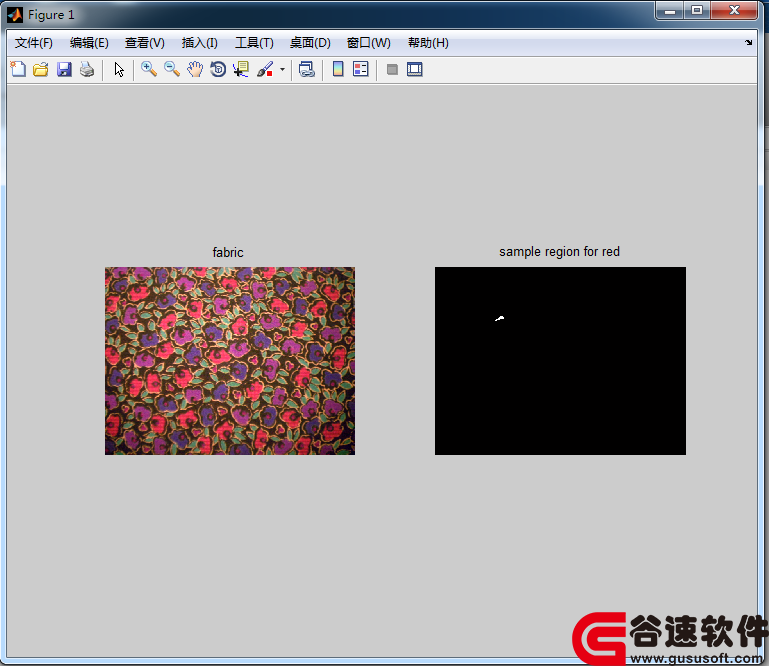Expand the Brush tool color dropdown arrow

point(282,69)
